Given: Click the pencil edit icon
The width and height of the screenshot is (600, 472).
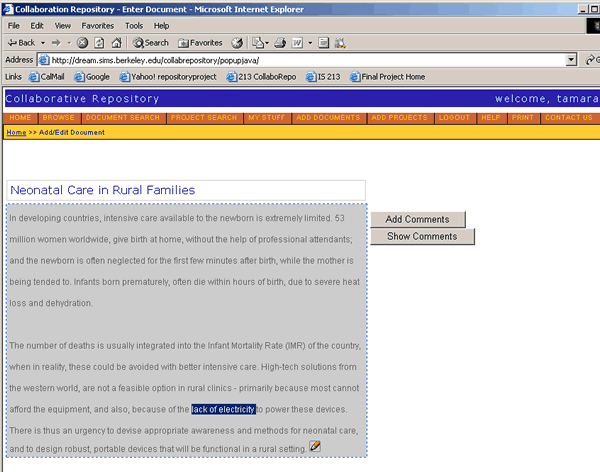Looking at the screenshot, I should (x=315, y=446).
